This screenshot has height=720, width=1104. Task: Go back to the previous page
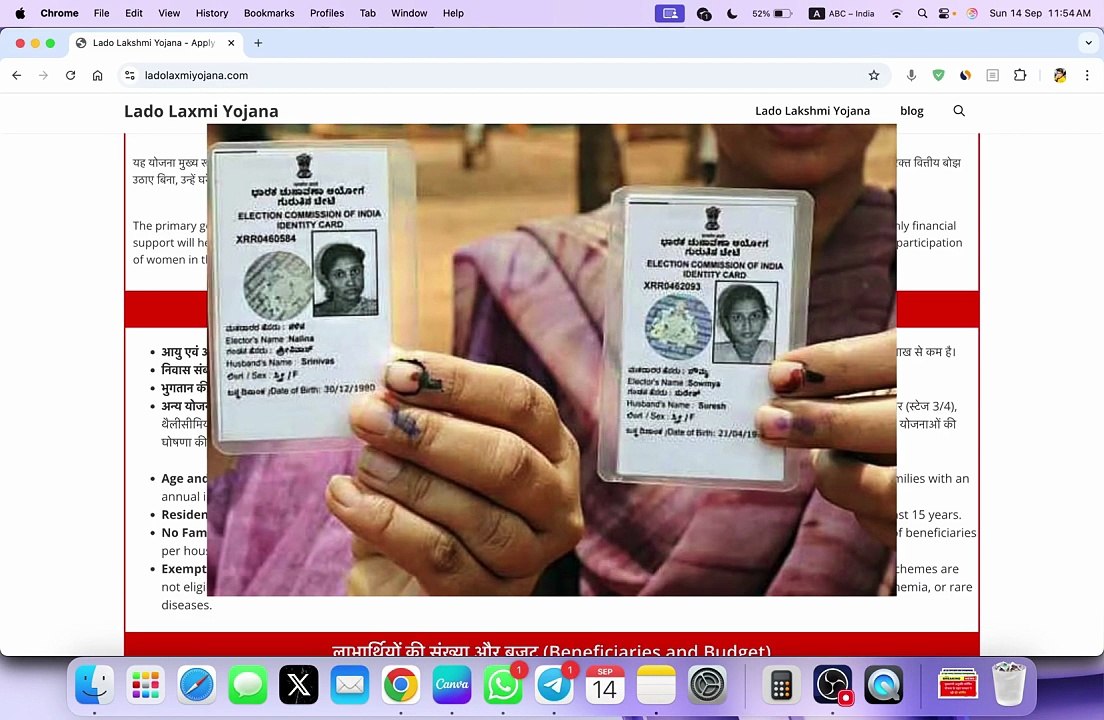17,75
